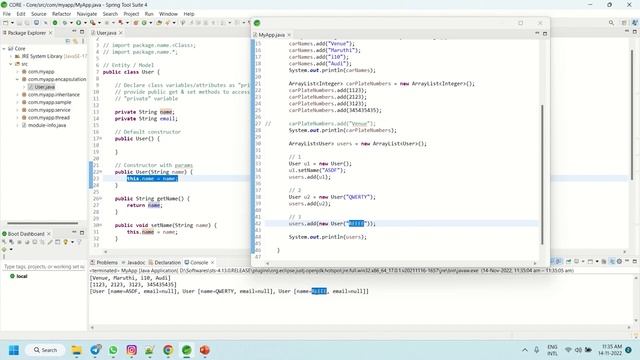Close the Package Explorer tab
The image size is (640, 360).
pyautogui.click(x=51, y=33)
